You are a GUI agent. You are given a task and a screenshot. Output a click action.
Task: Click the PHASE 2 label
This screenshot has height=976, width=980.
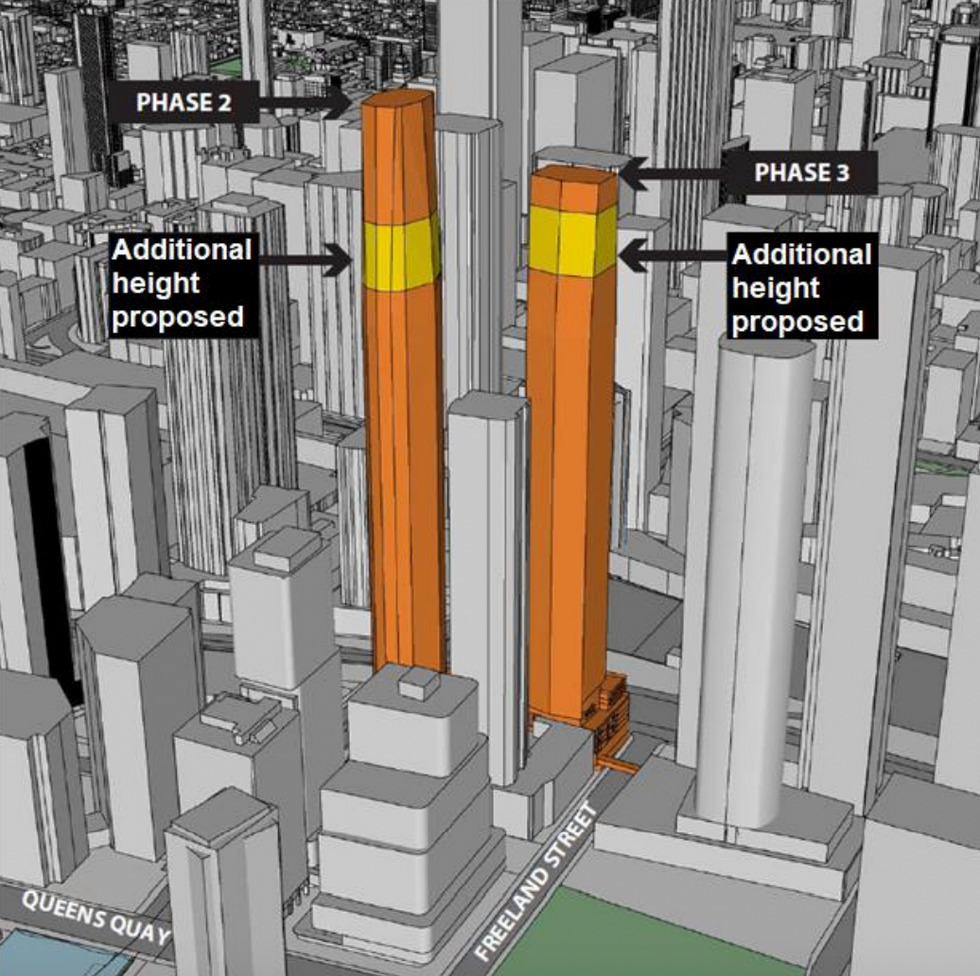tap(184, 102)
